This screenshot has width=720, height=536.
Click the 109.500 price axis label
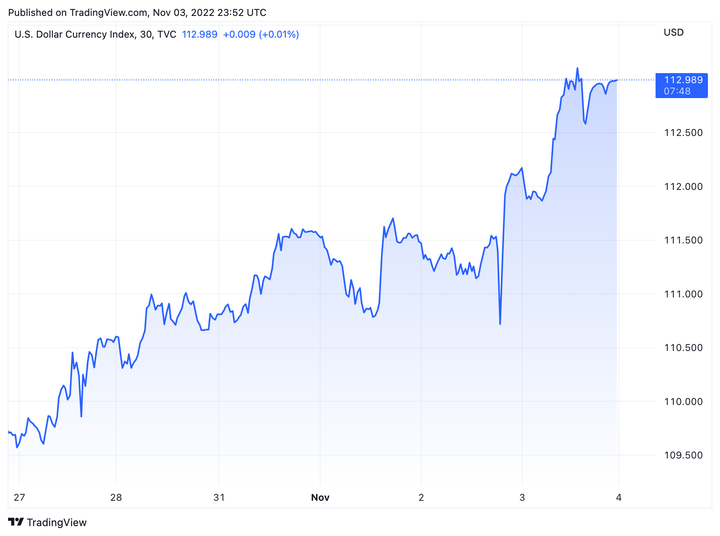(681, 455)
